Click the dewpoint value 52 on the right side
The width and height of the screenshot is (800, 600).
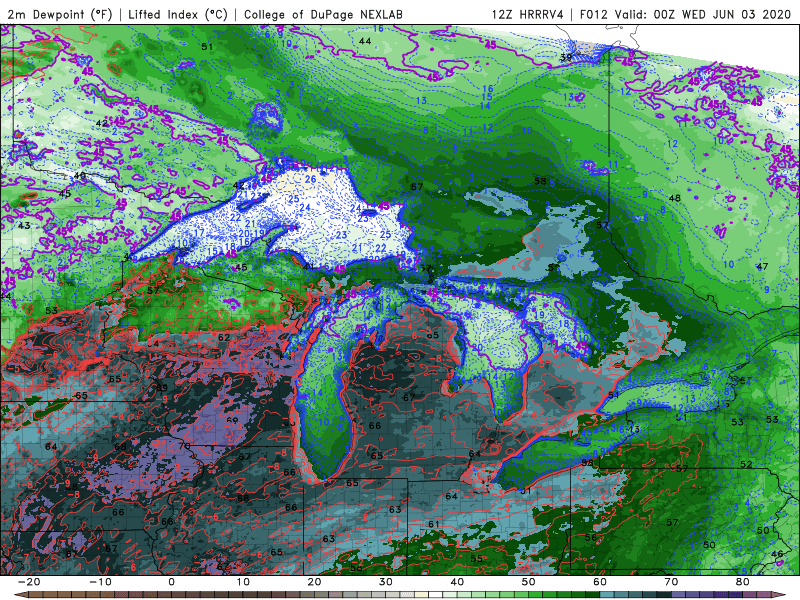coord(746,464)
